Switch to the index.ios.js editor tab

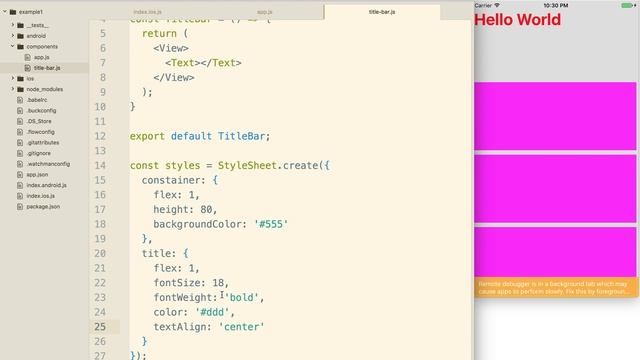coord(148,12)
